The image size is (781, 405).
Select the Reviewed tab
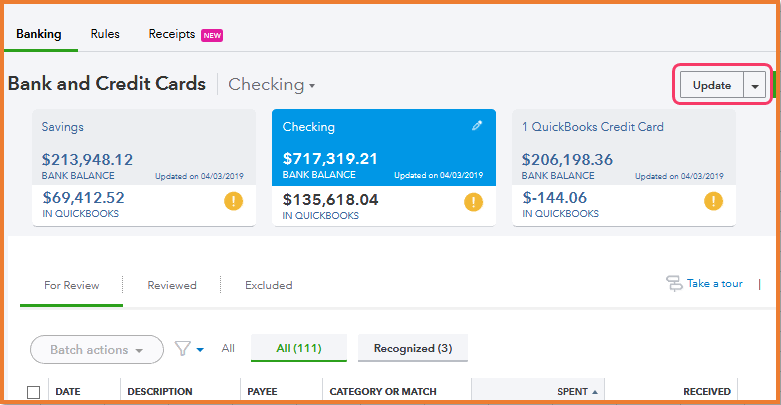pyautogui.click(x=172, y=285)
